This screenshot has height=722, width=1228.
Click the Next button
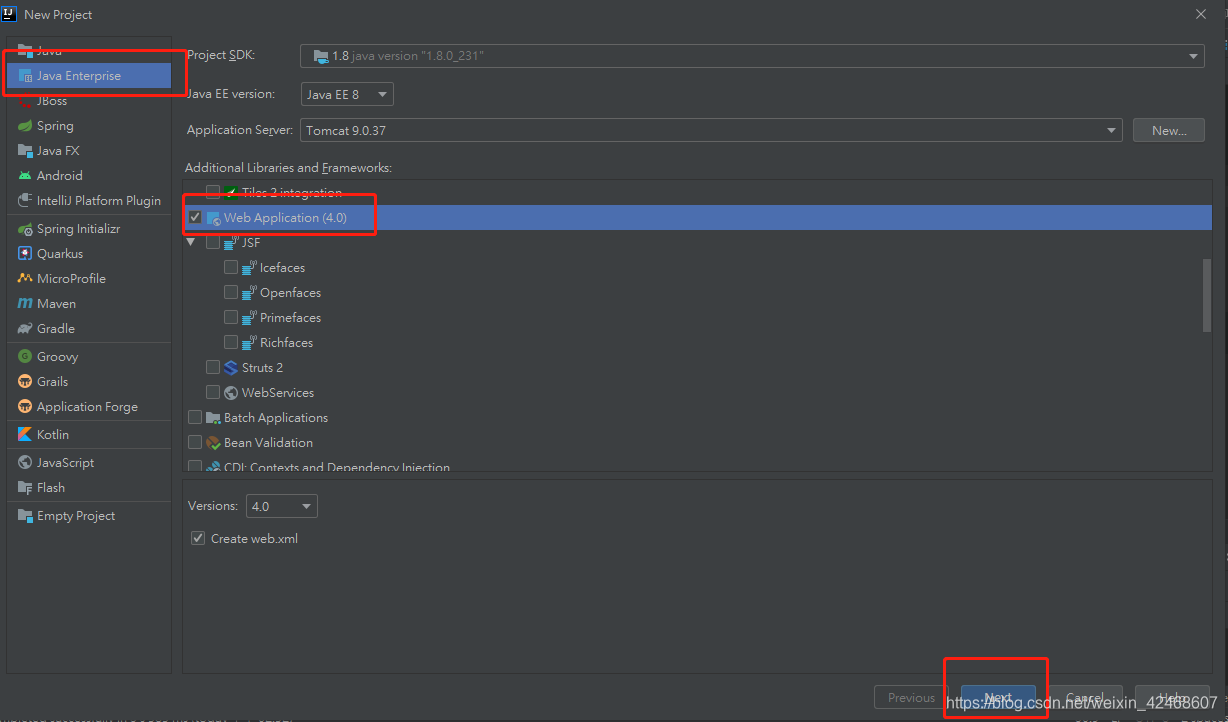pyautogui.click(x=998, y=698)
